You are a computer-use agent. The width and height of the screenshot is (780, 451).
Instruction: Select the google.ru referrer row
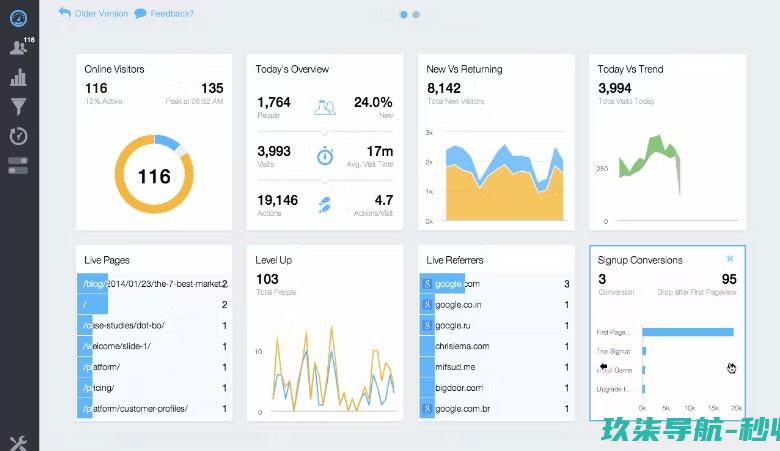[x=496, y=325]
